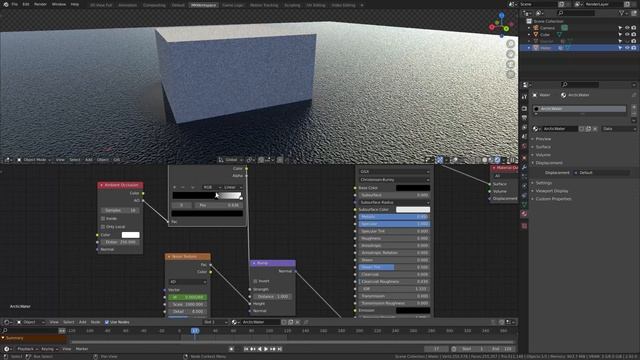The height and width of the screenshot is (360, 640).
Task: Add a color stop in the color ramp
Action: 175,187
